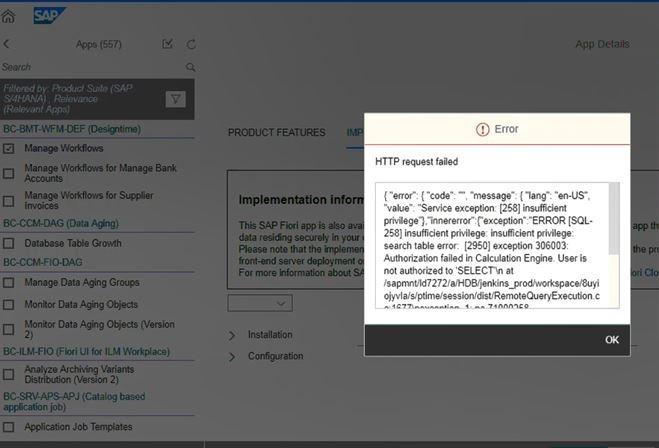Screen dimensions: 659x448
Task: Click the Configuration label
Action: pos(276,356)
